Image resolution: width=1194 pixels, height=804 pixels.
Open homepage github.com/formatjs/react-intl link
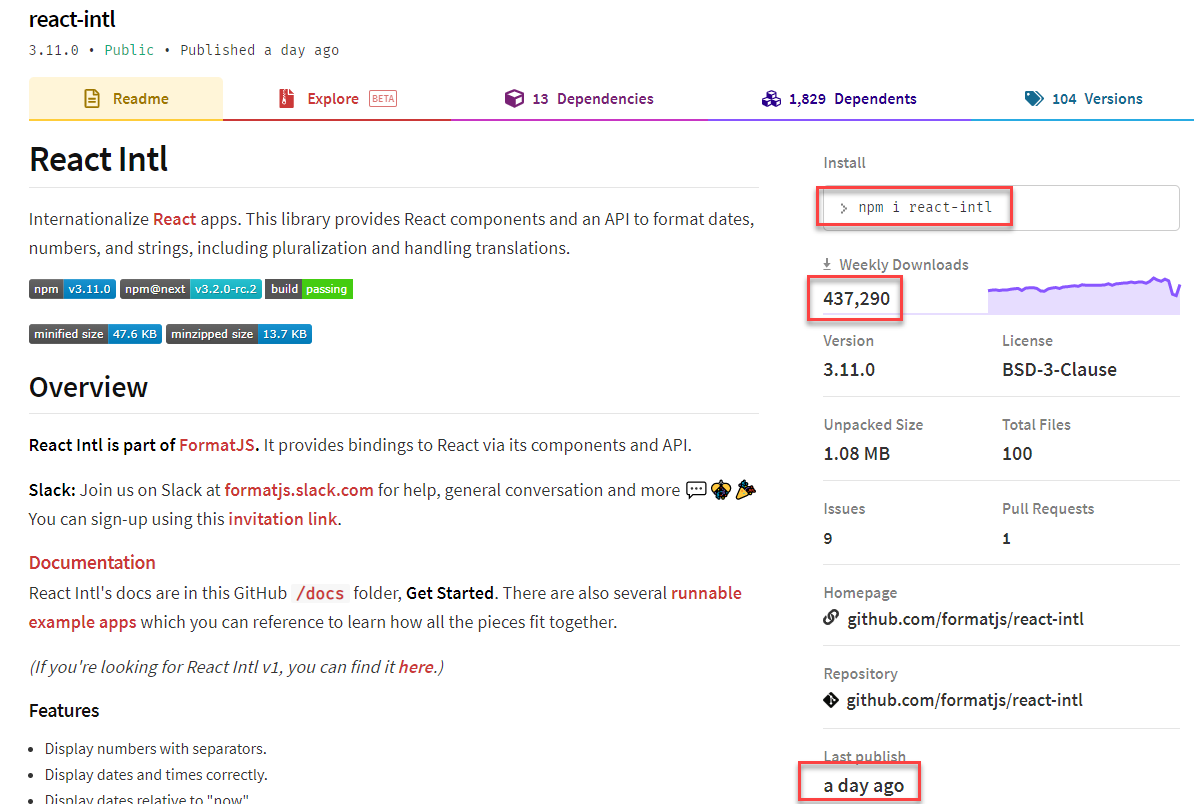(965, 619)
